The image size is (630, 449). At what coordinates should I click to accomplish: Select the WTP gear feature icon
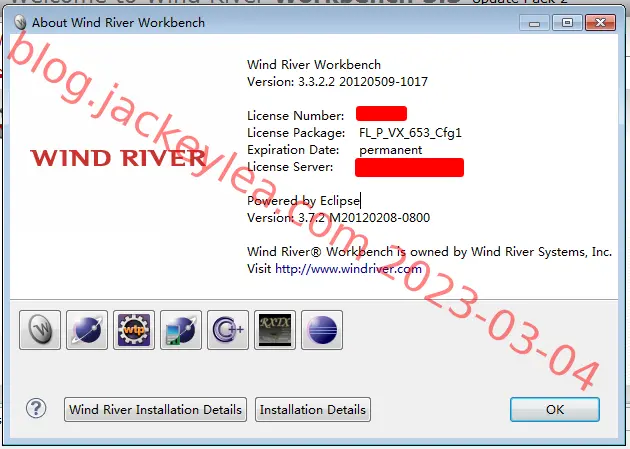[x=134, y=330]
